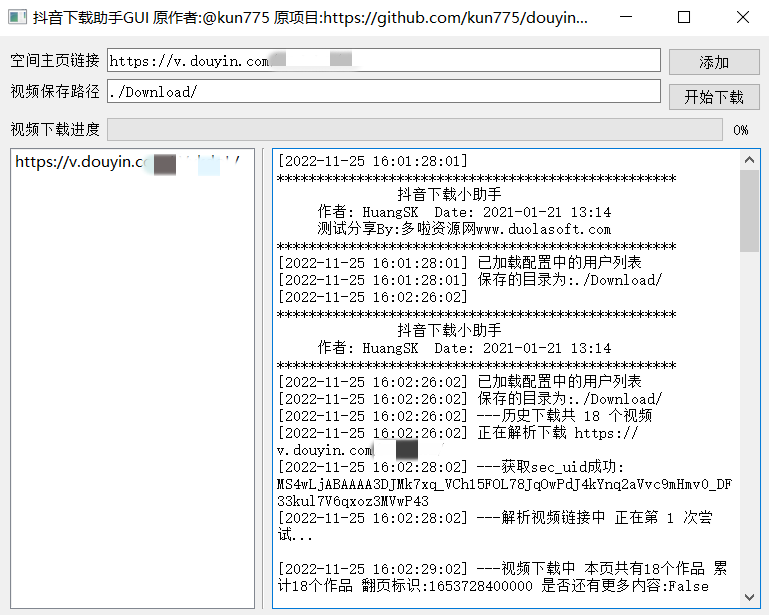This screenshot has height=615, width=769.
Task: Focus the 空间主页链接 input field
Action: tap(384, 60)
